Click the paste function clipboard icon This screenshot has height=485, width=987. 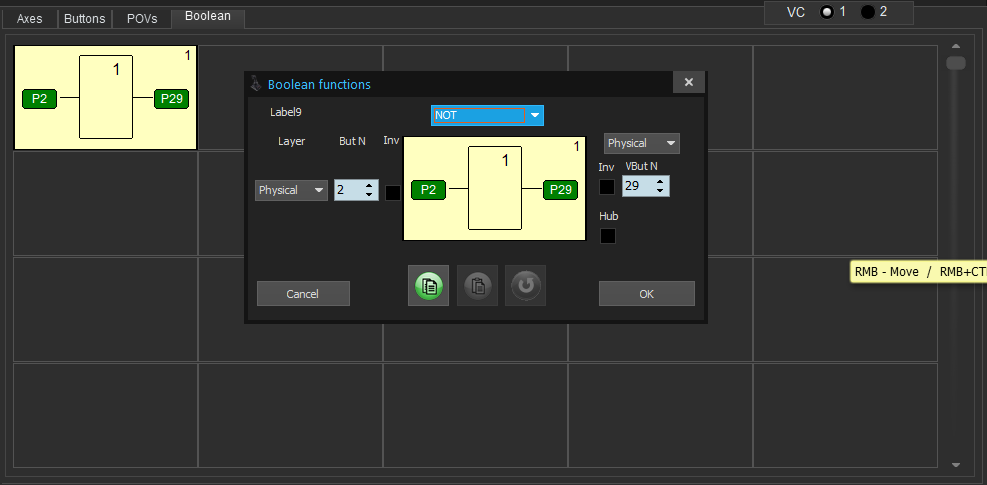477,286
